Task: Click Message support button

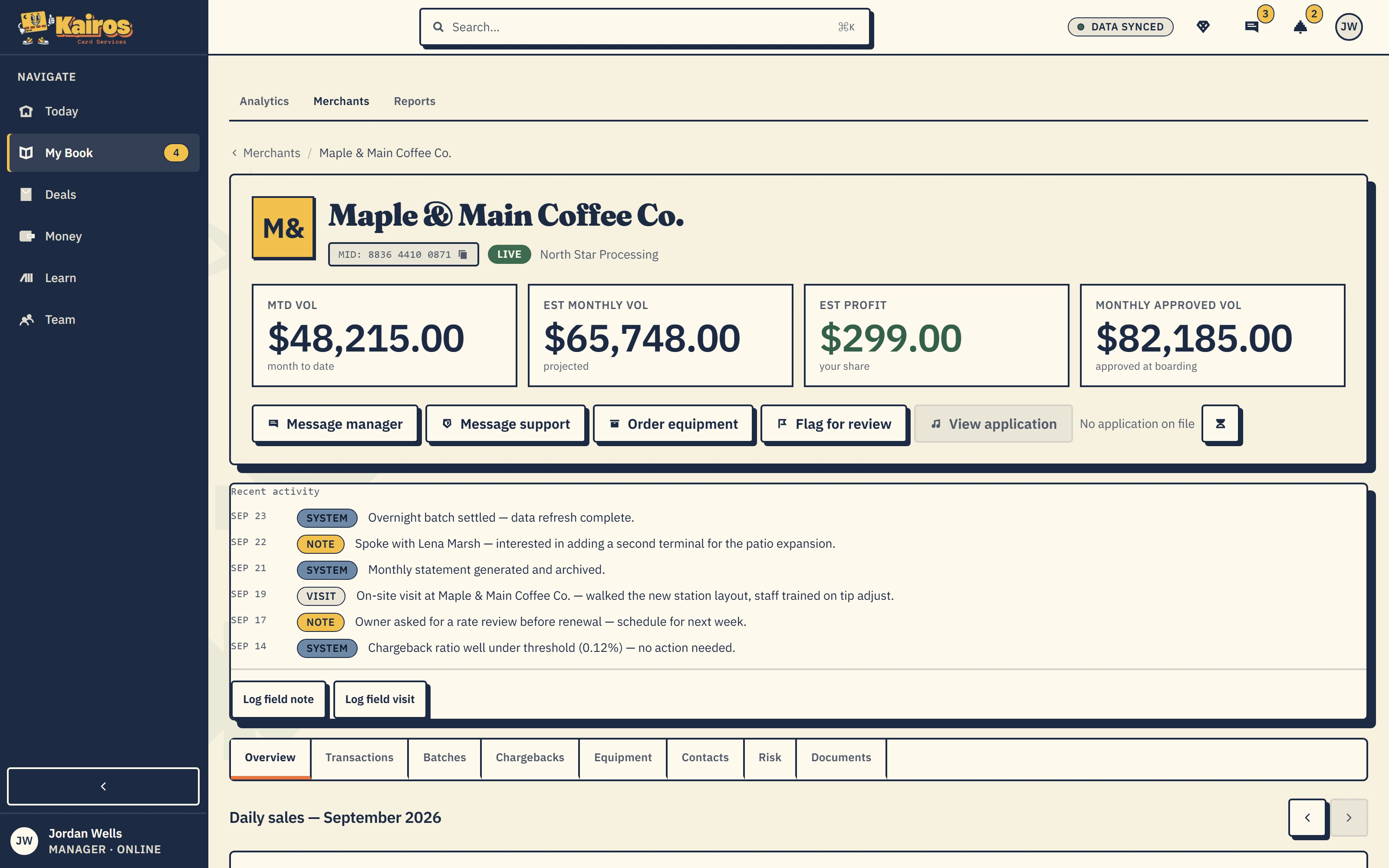Action: pos(506,424)
